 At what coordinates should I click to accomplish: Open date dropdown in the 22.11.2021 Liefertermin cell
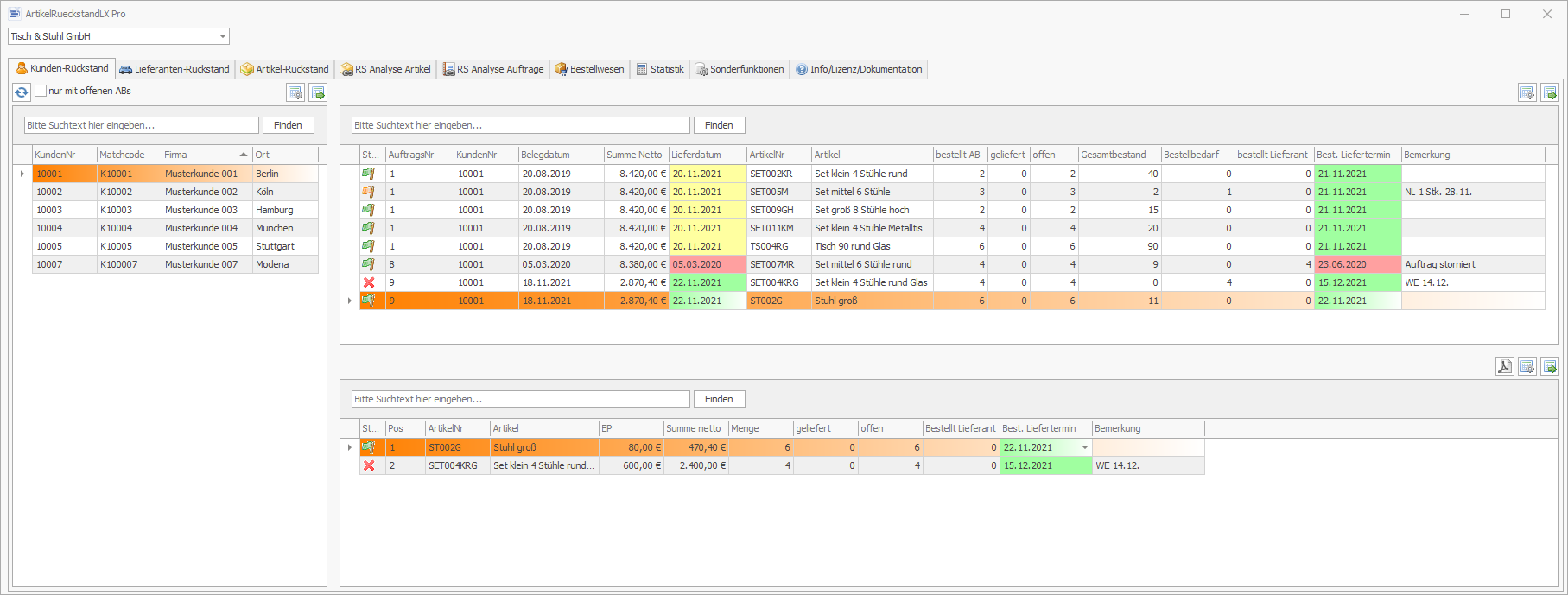tap(1085, 447)
